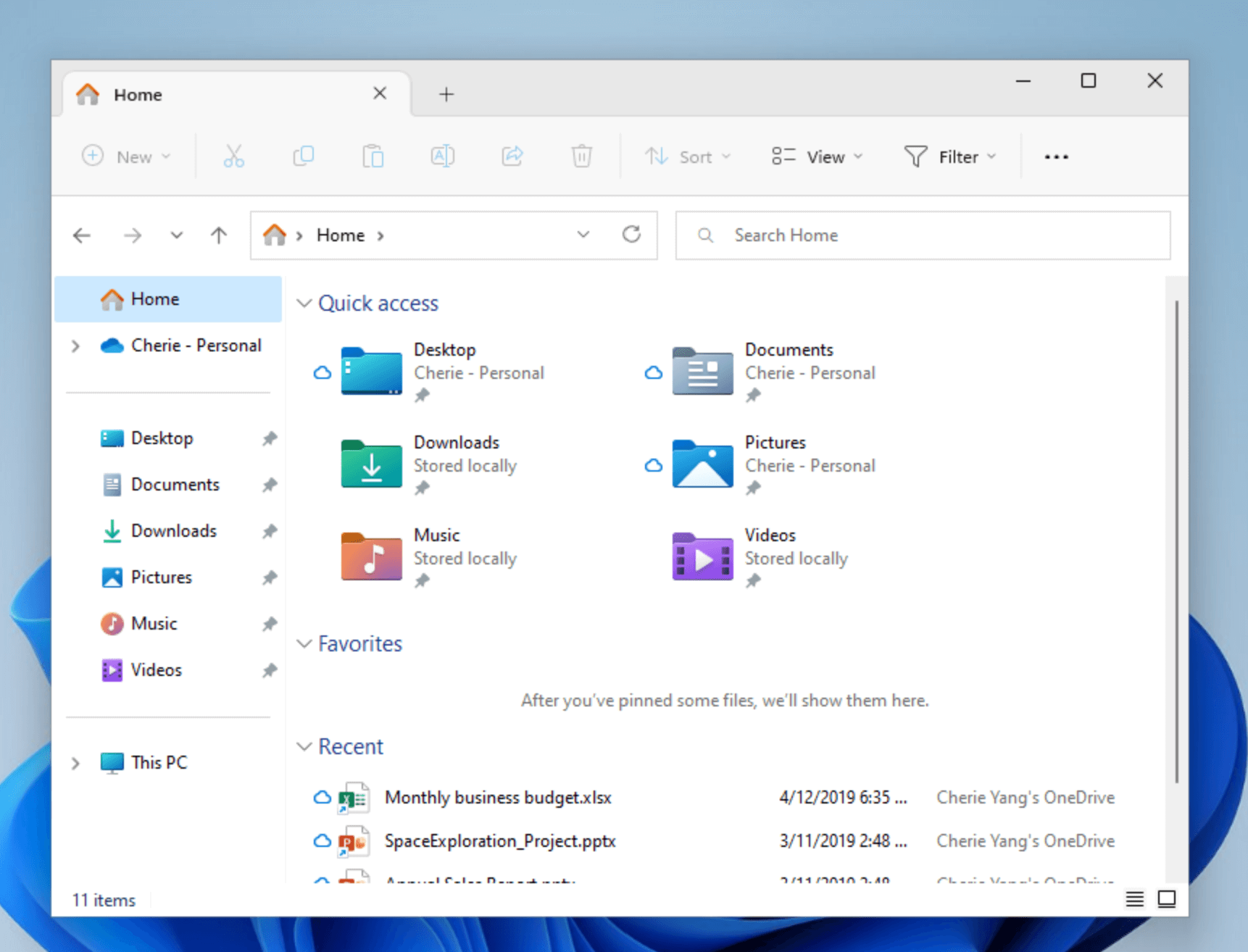Click the View menu
This screenshot has width=1248, height=952.
click(x=816, y=156)
